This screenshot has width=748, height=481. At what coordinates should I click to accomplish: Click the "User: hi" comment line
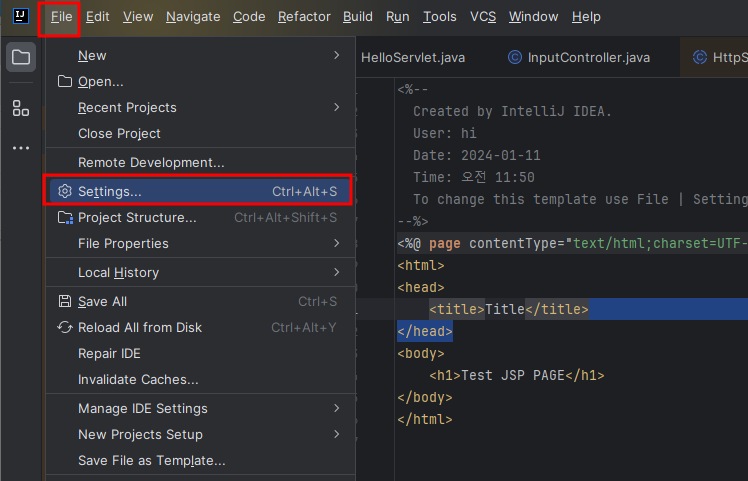445,134
